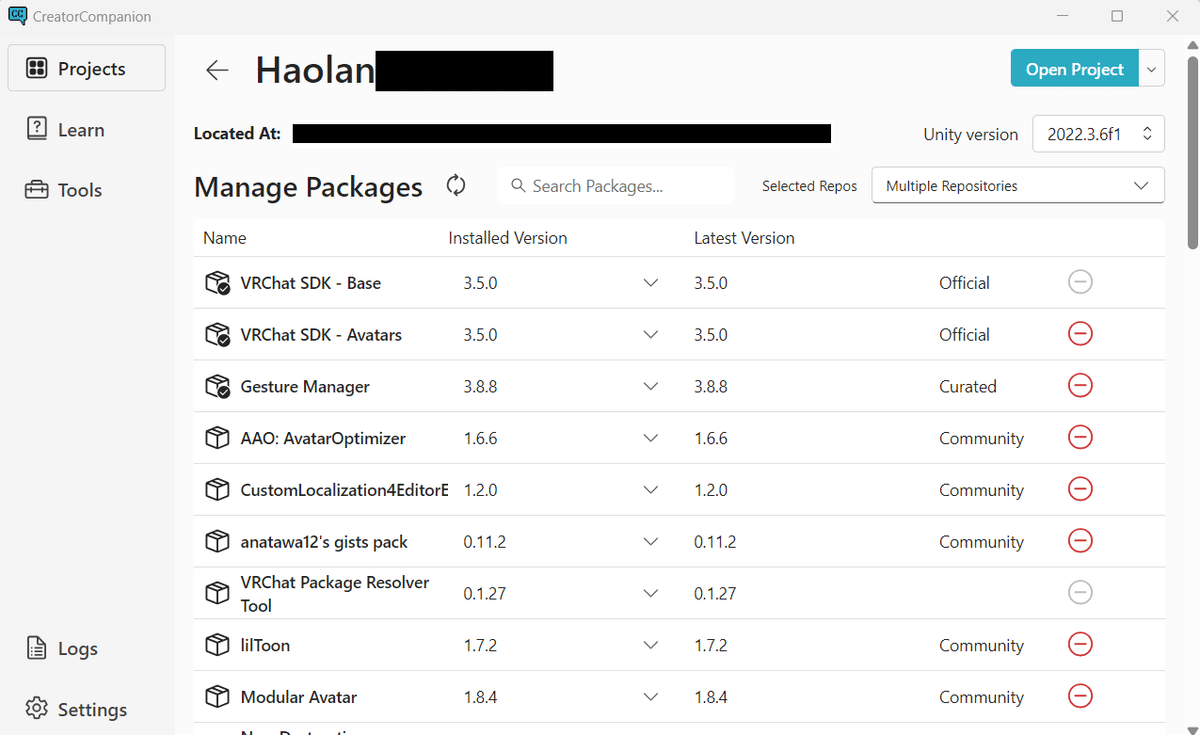Click the CustomLocalization4EditorE box icon
Viewport: 1200px width, 735px height.
(x=217, y=490)
